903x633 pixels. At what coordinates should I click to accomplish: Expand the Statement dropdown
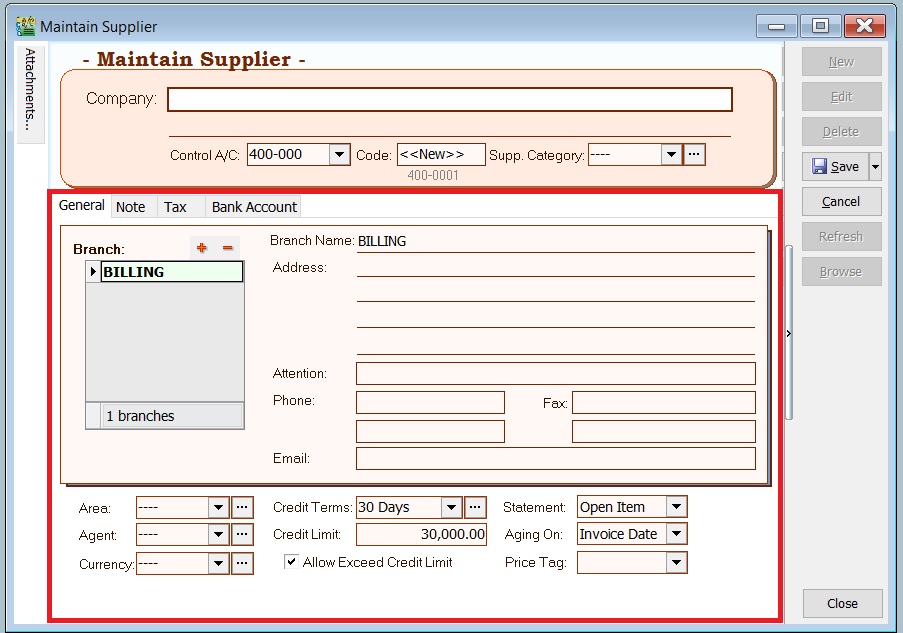(x=677, y=507)
